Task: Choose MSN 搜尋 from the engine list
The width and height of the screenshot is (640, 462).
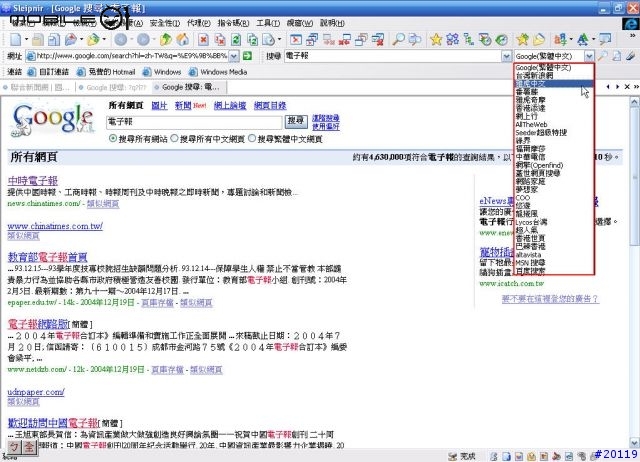Action: [554, 263]
